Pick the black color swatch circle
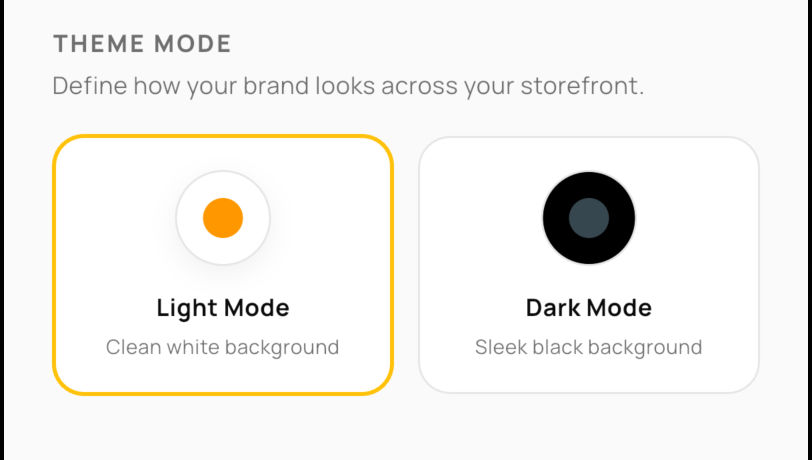 click(589, 218)
